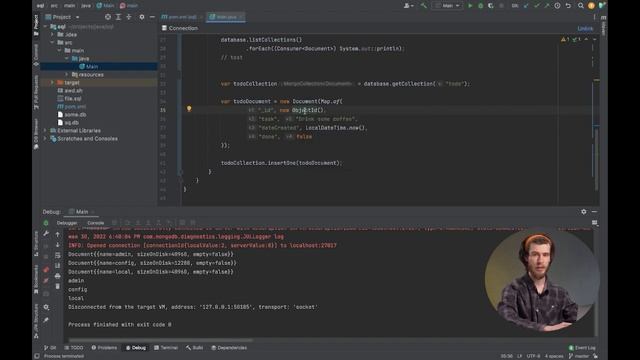The width and height of the screenshot is (640, 360).
Task: Toggle soft-wrap in console
Action: [58, 255]
